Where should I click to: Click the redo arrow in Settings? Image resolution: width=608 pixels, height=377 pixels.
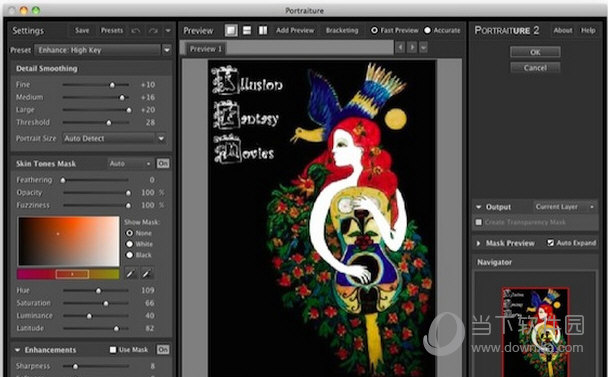[x=154, y=31]
